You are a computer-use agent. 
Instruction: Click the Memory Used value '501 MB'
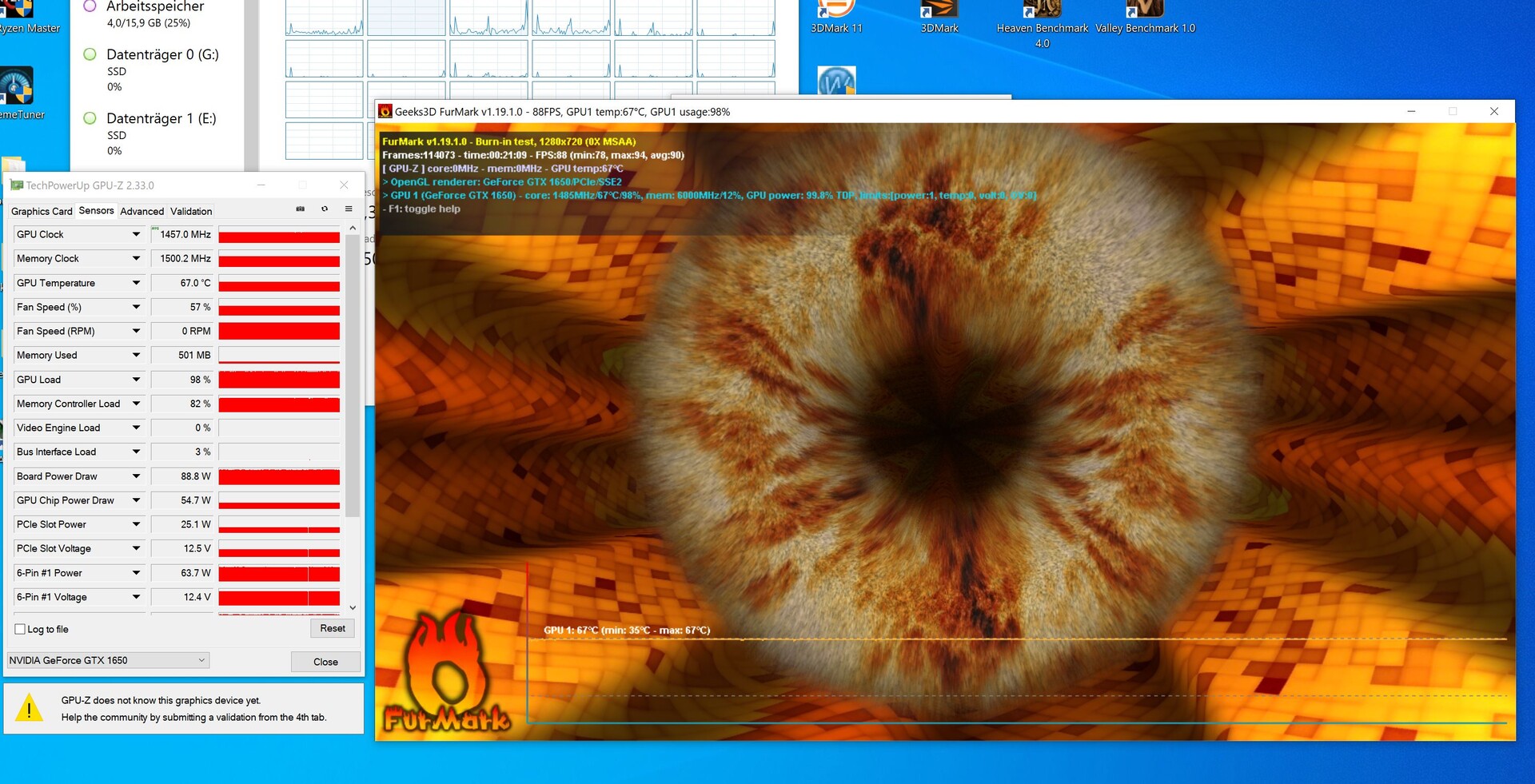[194, 355]
